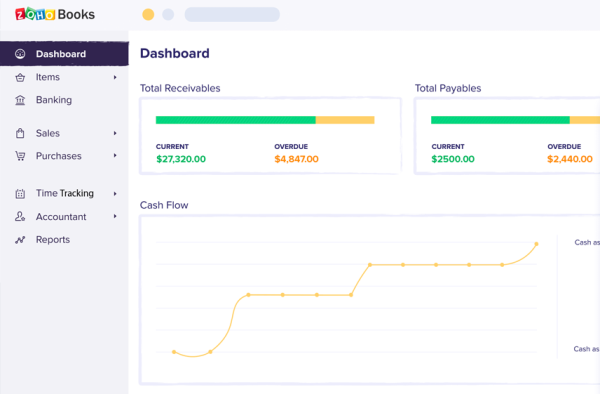The height and width of the screenshot is (394, 600).
Task: Click the Dashboard gauge icon in sidebar
Action: (20, 54)
